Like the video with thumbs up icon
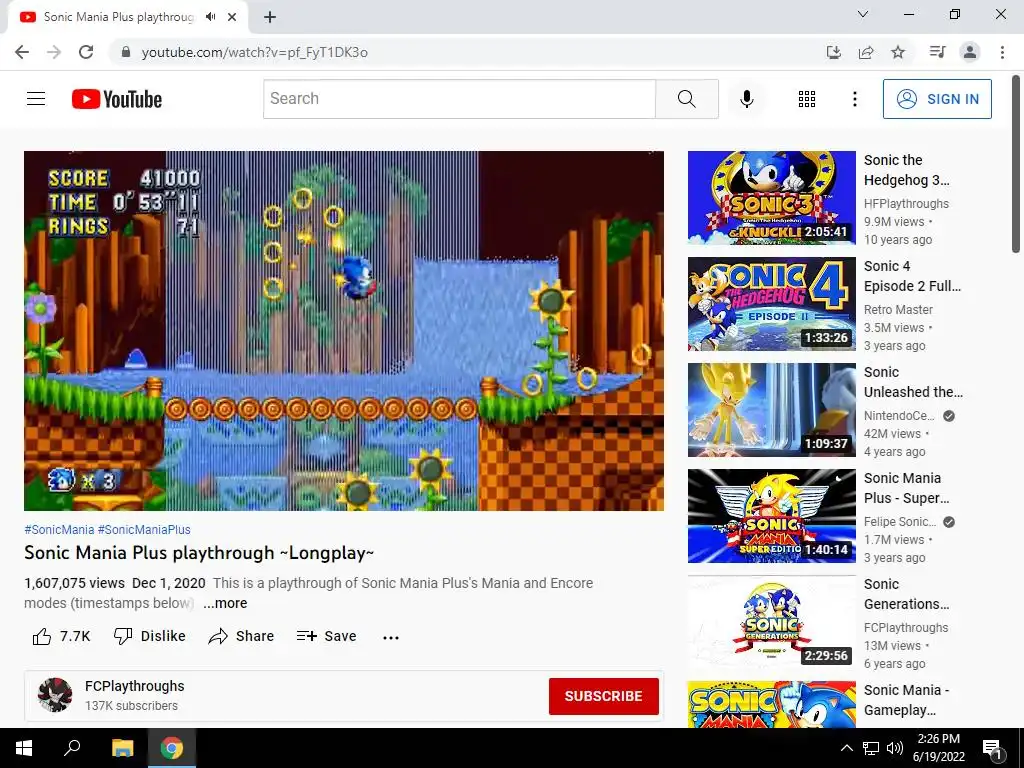The image size is (1024, 768). point(42,636)
